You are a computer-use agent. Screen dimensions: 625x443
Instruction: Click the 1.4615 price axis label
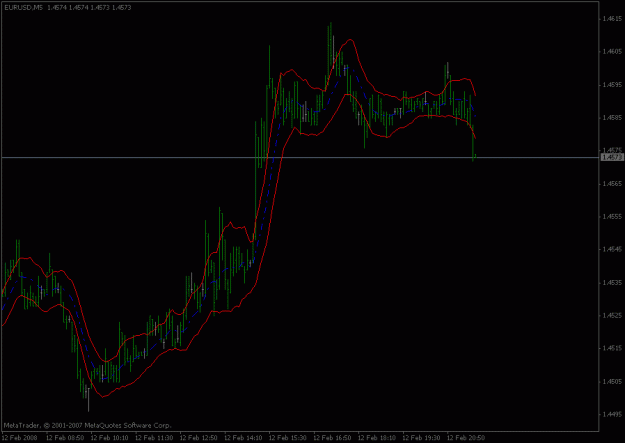point(613,18)
